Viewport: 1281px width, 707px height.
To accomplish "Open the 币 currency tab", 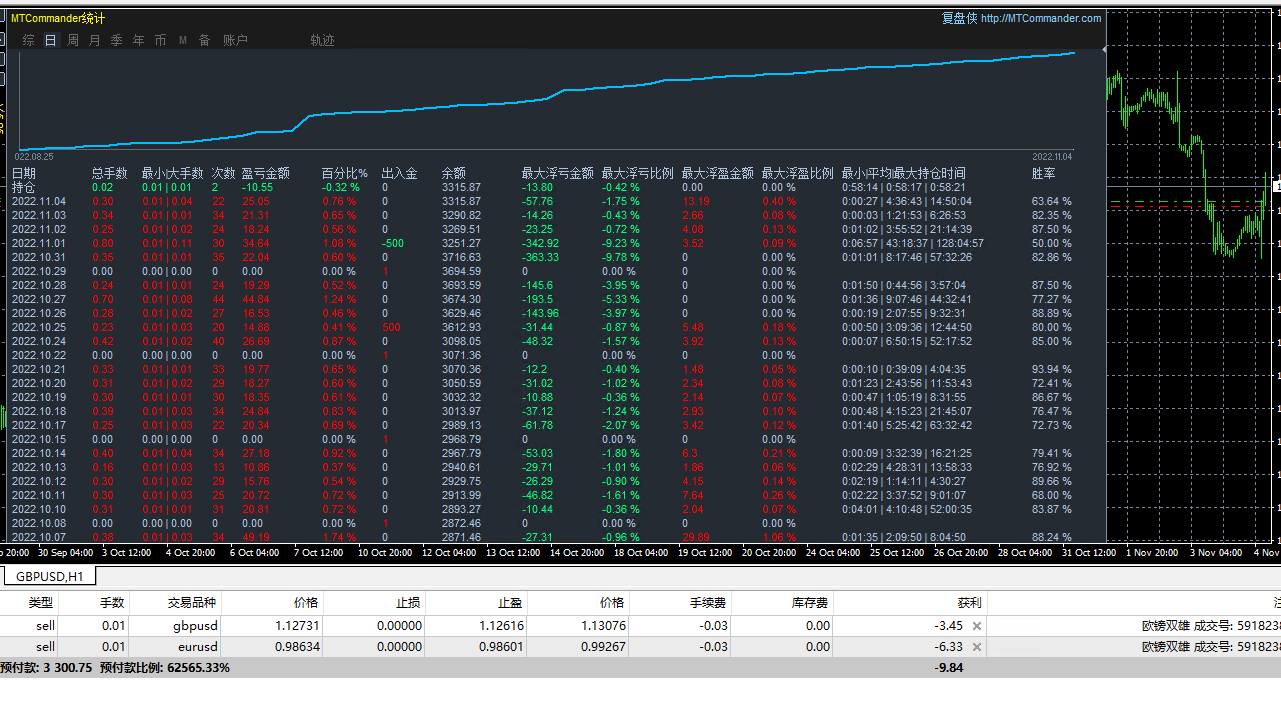I will tap(161, 40).
